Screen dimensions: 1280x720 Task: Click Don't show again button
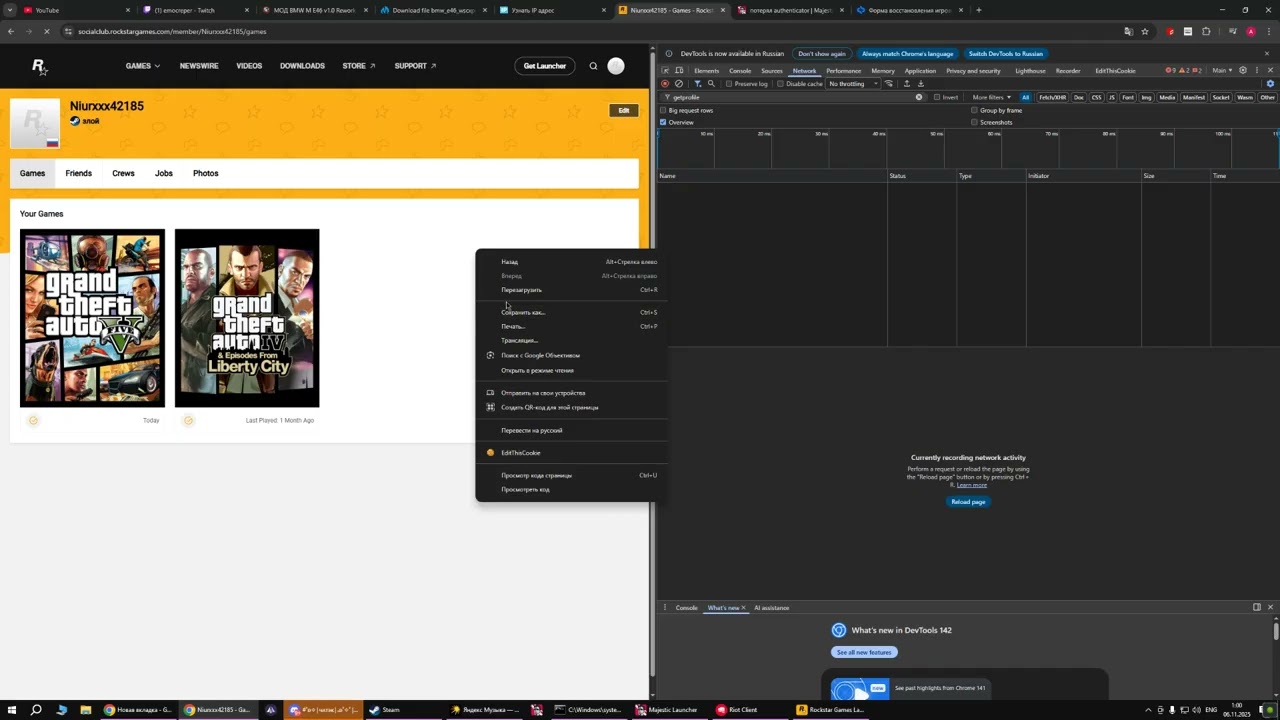click(822, 54)
